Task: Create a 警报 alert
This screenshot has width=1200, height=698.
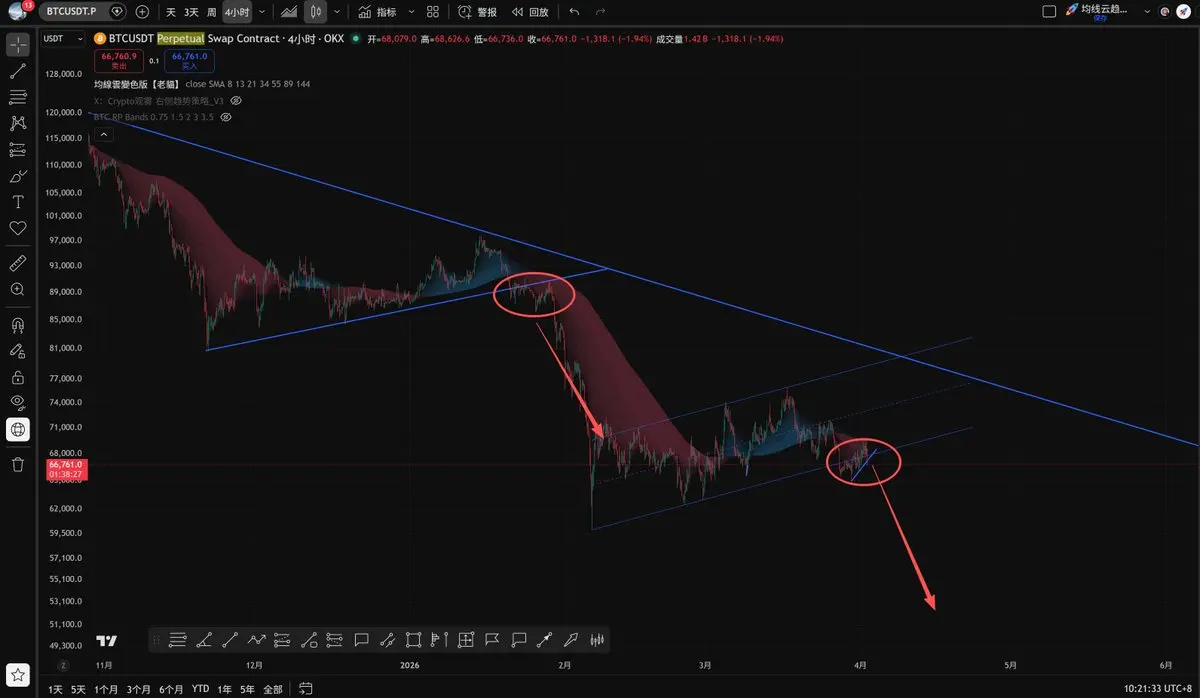Action: 477,12
